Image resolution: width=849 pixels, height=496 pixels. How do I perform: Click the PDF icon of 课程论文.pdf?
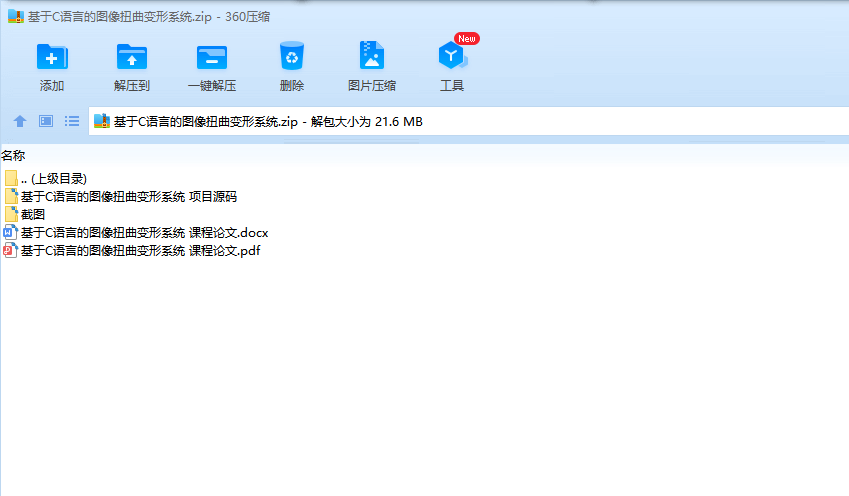pos(10,251)
